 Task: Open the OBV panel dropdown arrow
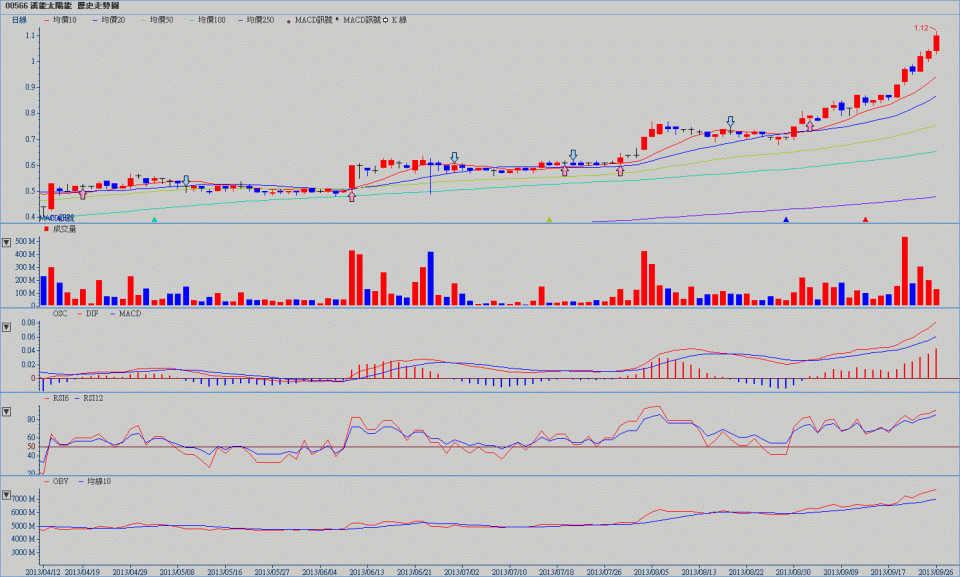pyautogui.click(x=8, y=494)
